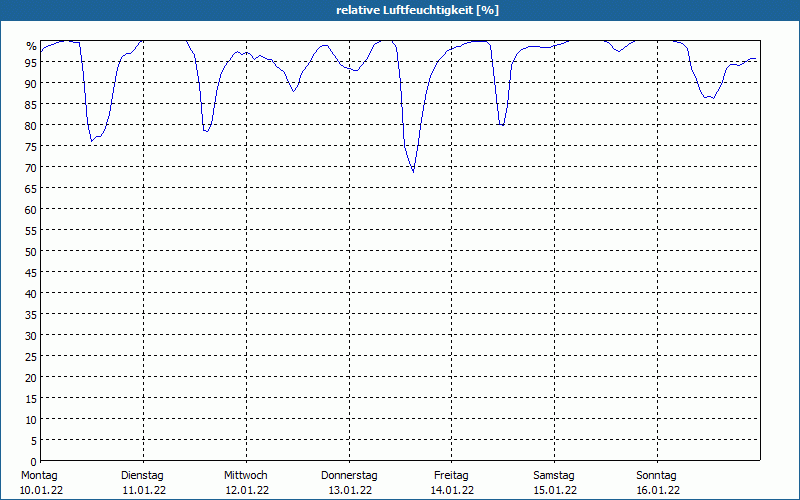Image resolution: width=800 pixels, height=500 pixels.
Task: Click the y-axis value '45'
Action: pyautogui.click(x=31, y=272)
